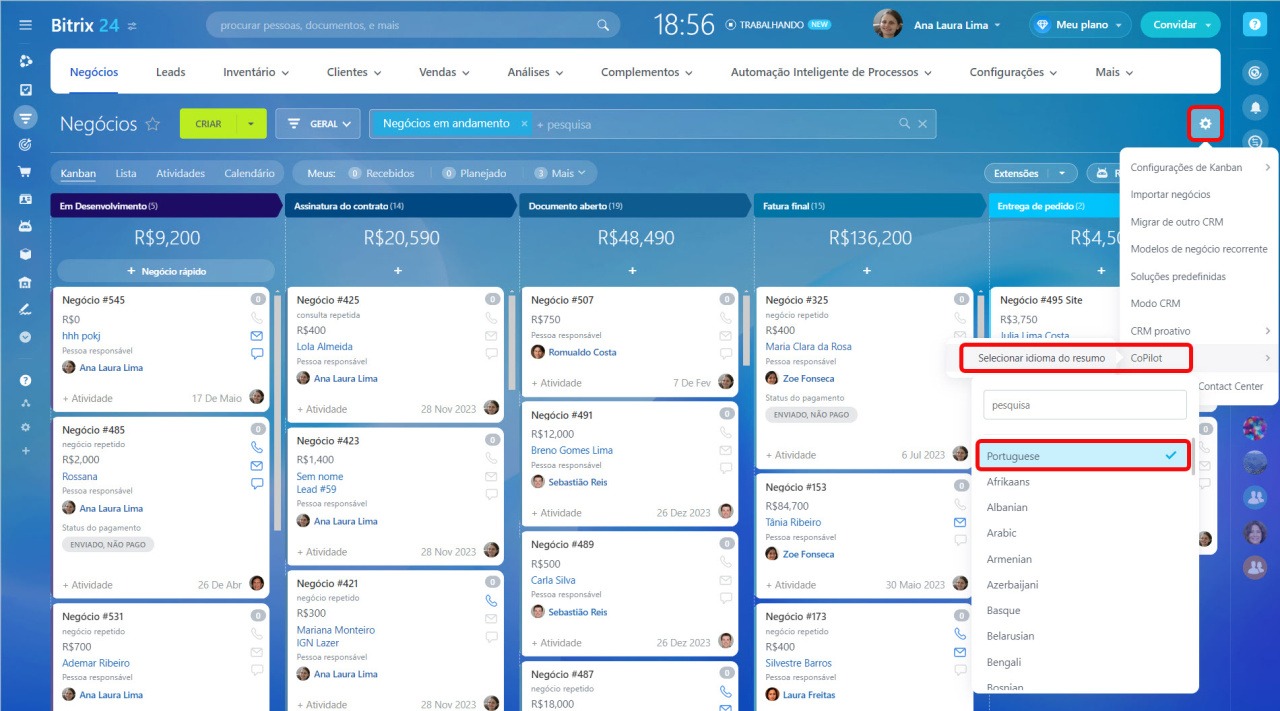Viewport: 1280px width, 711px height.
Task: Switch to the Lista view tab
Action: click(x=126, y=173)
